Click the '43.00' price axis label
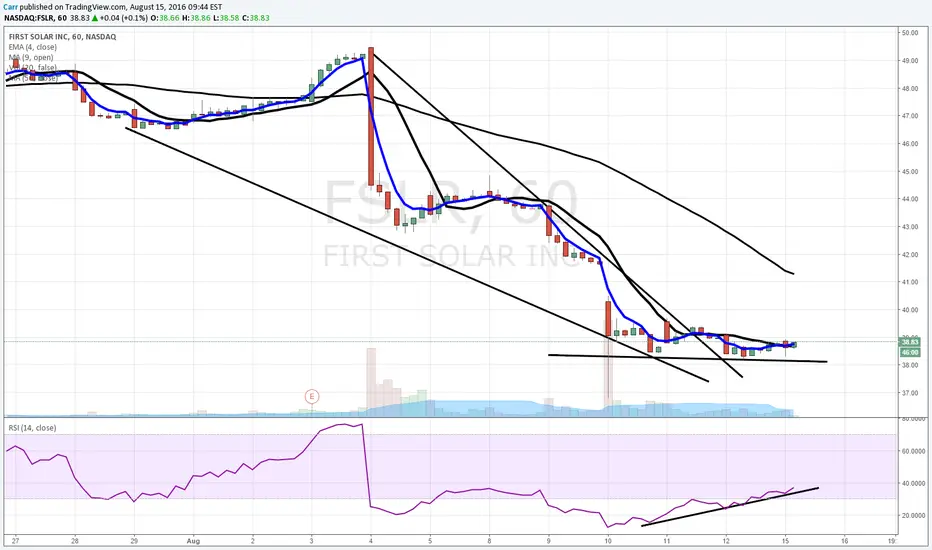Viewport: 932px width, 550px height. (x=910, y=227)
